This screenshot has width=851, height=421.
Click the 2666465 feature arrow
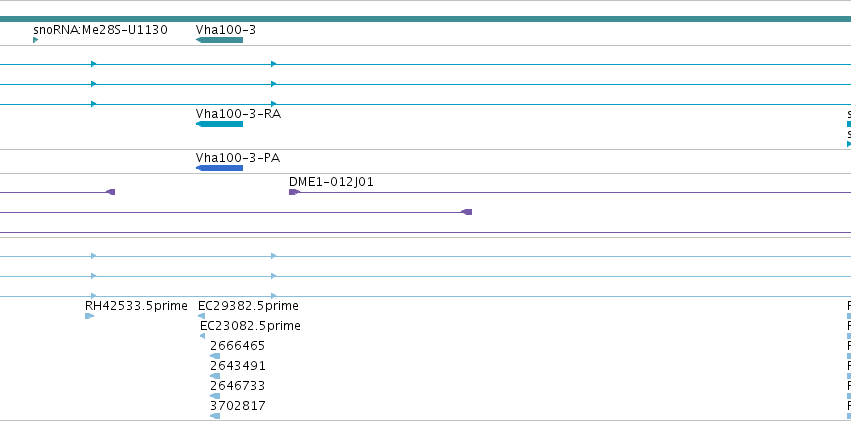coord(215,356)
